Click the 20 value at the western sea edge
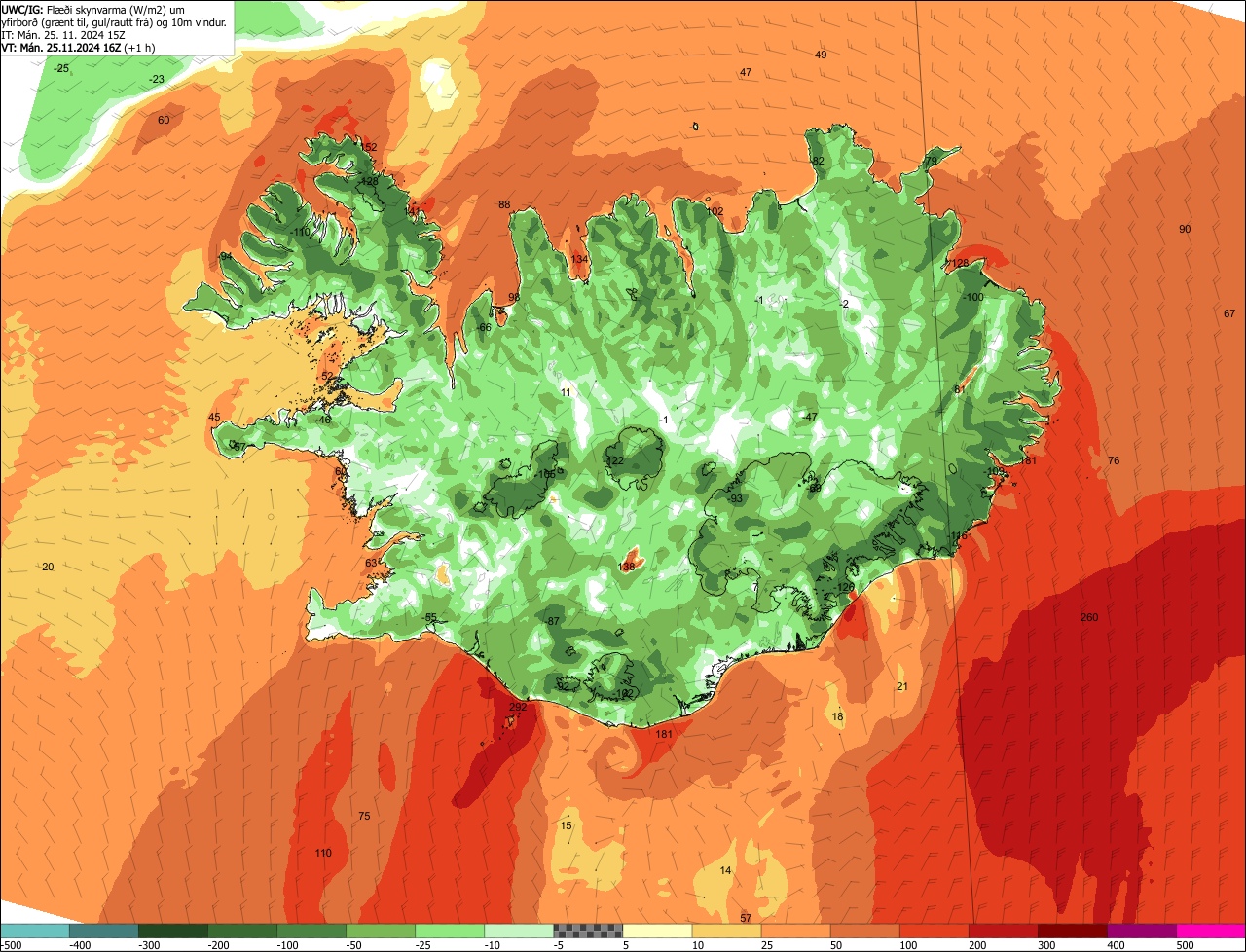The width and height of the screenshot is (1246, 952). pos(48,567)
